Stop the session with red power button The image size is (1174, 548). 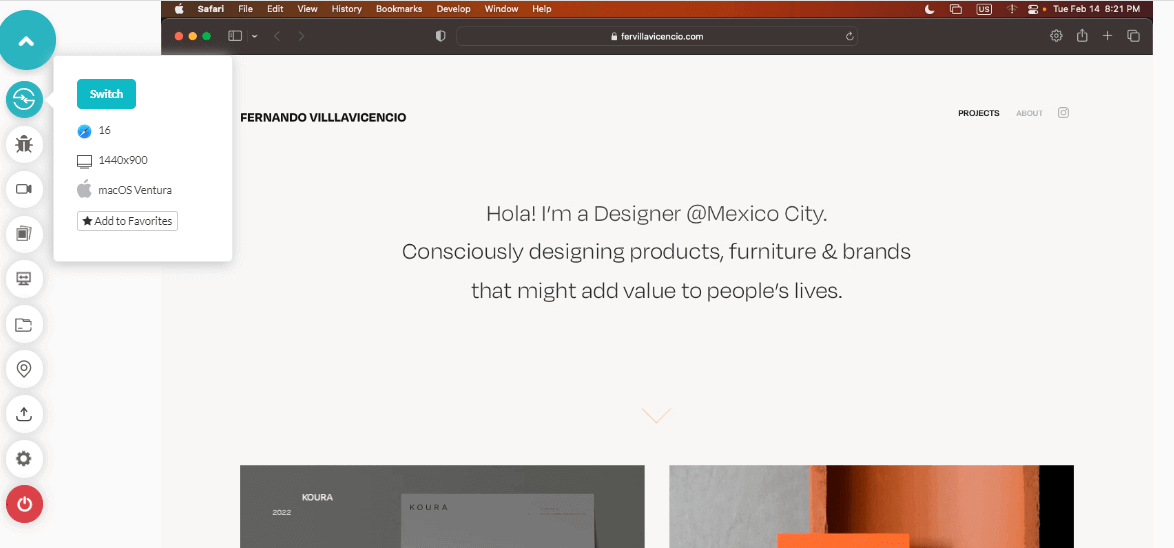coord(25,504)
